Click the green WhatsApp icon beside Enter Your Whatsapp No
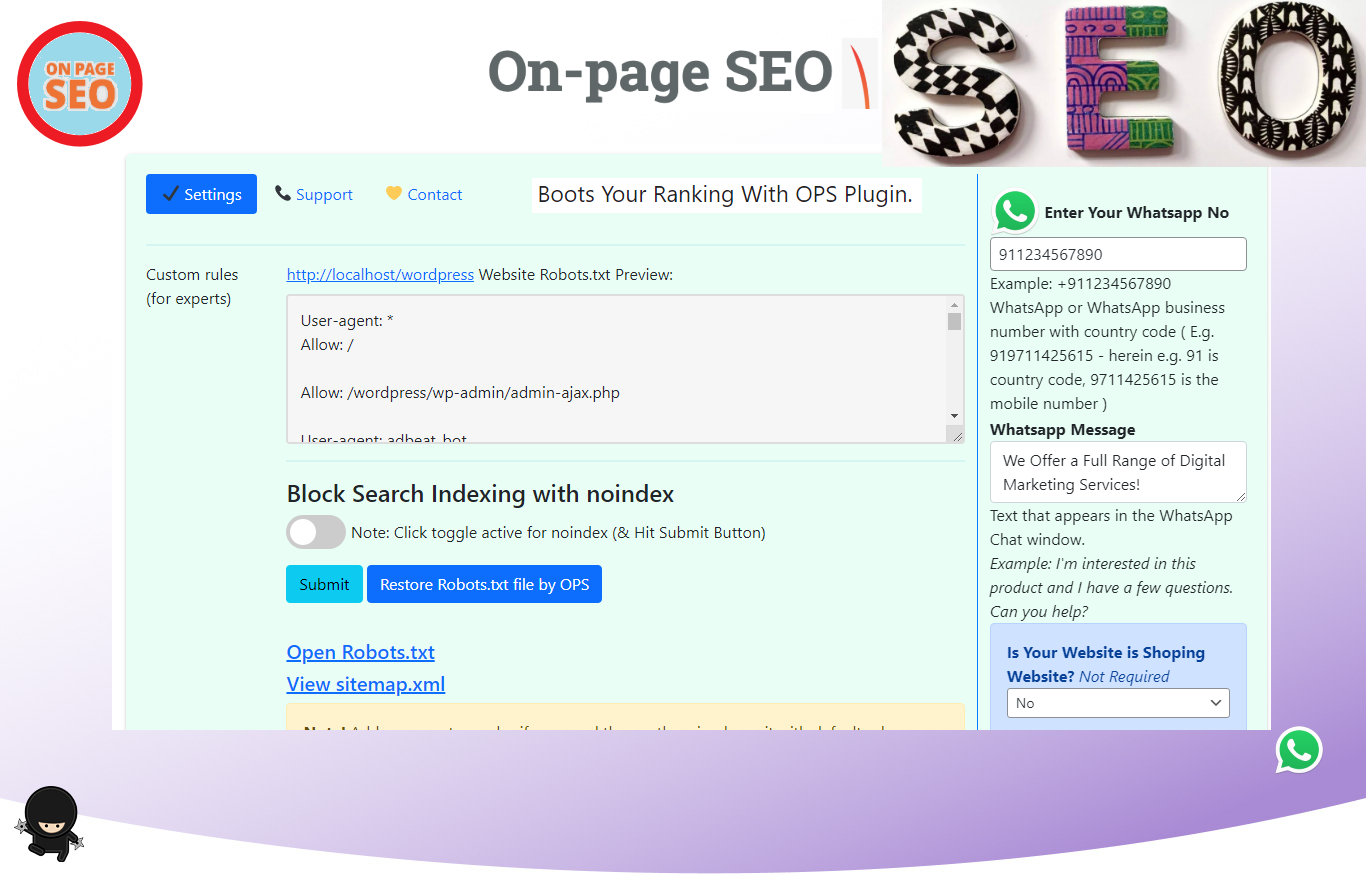 pos(1015,212)
